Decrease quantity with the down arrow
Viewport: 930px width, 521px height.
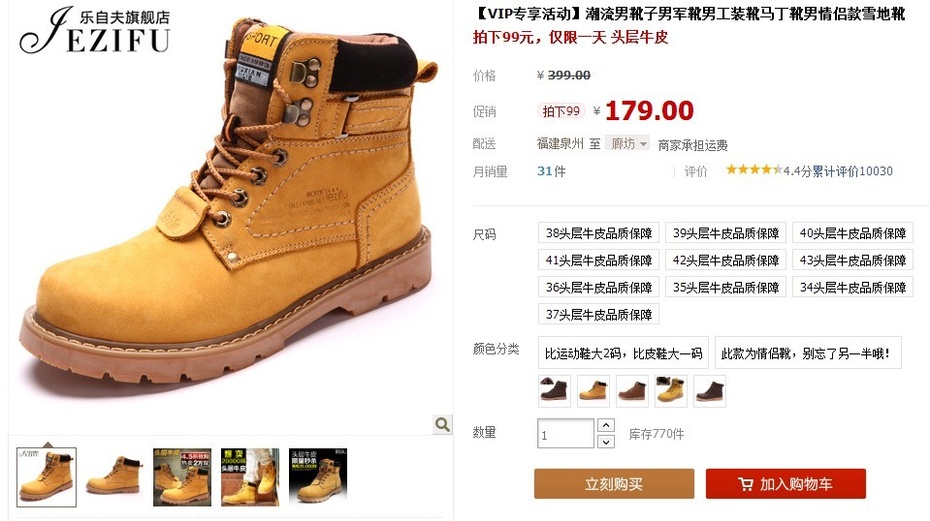[606, 441]
